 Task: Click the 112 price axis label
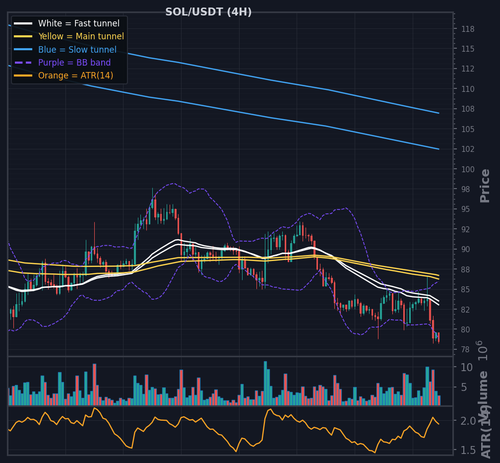[468, 69]
